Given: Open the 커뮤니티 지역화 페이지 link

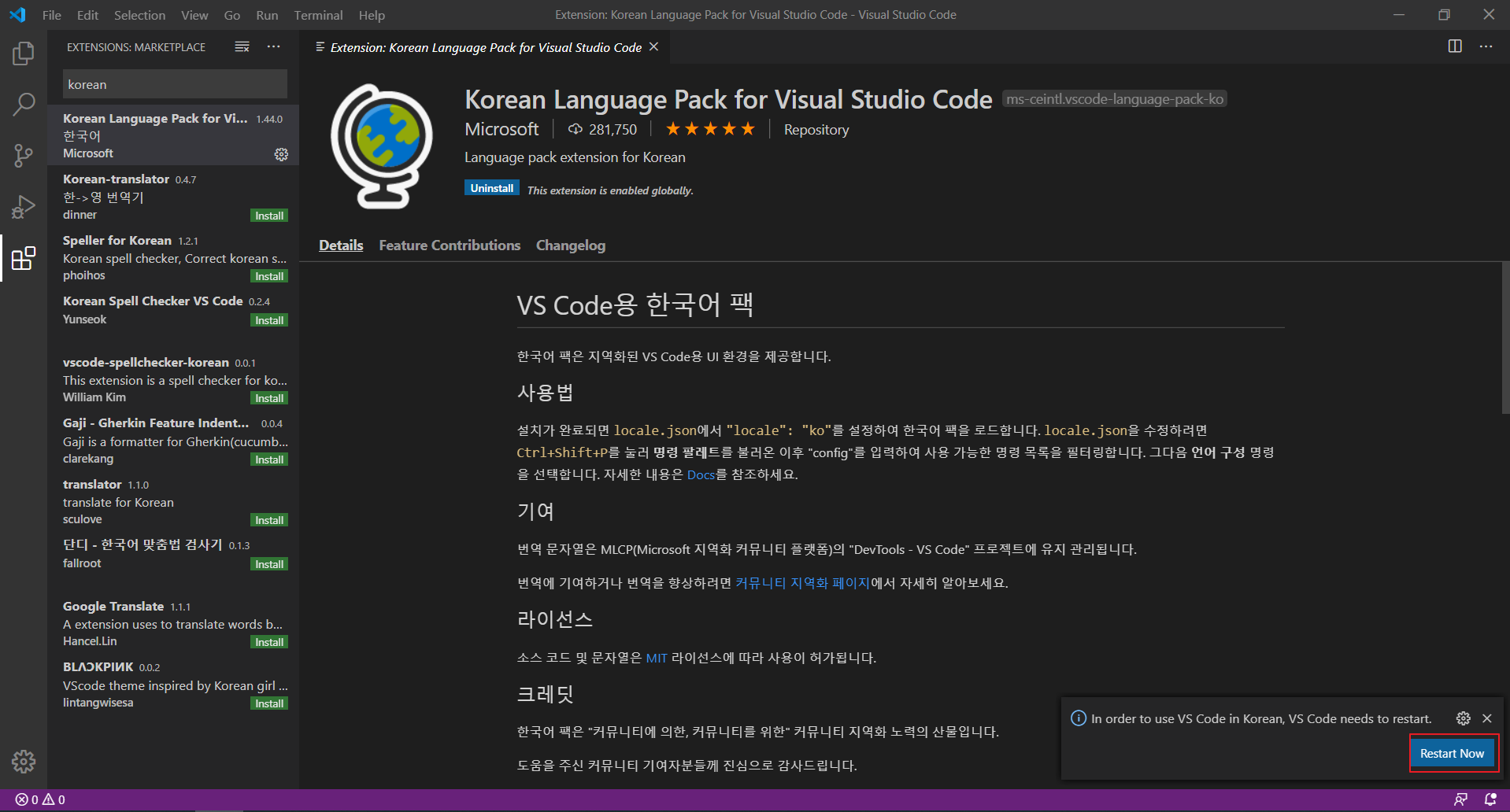Looking at the screenshot, I should pyautogui.click(x=802, y=583).
